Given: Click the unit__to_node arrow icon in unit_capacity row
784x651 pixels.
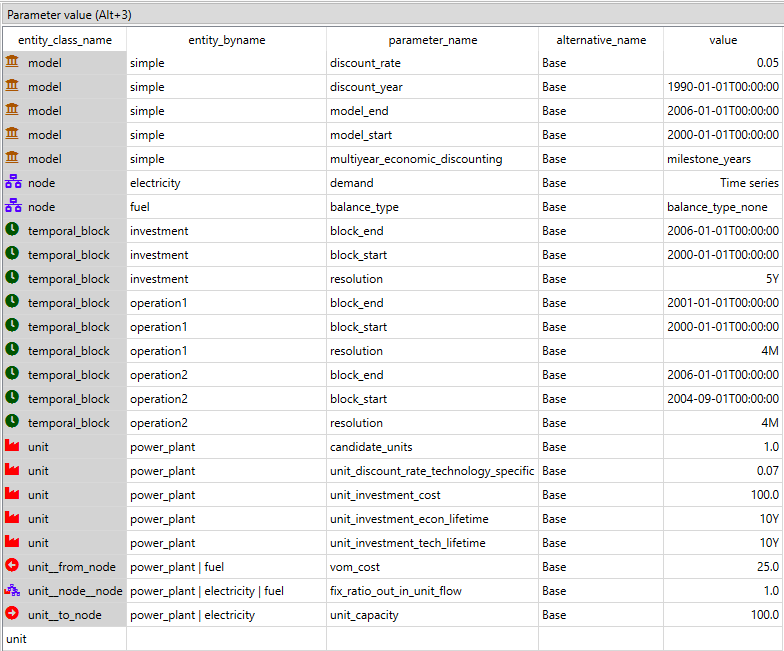Looking at the screenshot, I should [12, 614].
